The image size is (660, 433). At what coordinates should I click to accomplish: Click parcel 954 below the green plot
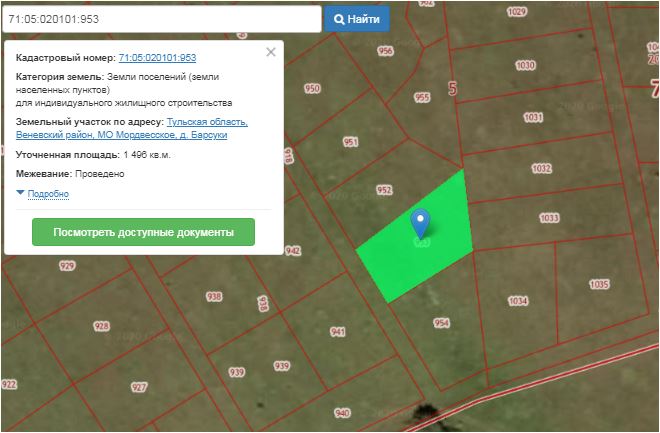441,323
